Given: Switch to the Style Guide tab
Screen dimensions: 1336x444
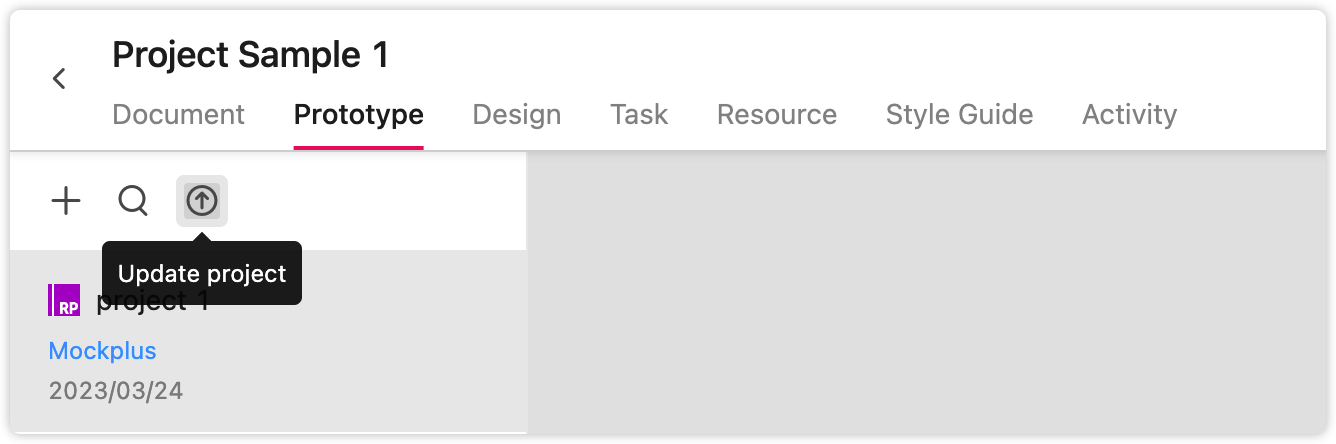Looking at the screenshot, I should (x=960, y=114).
